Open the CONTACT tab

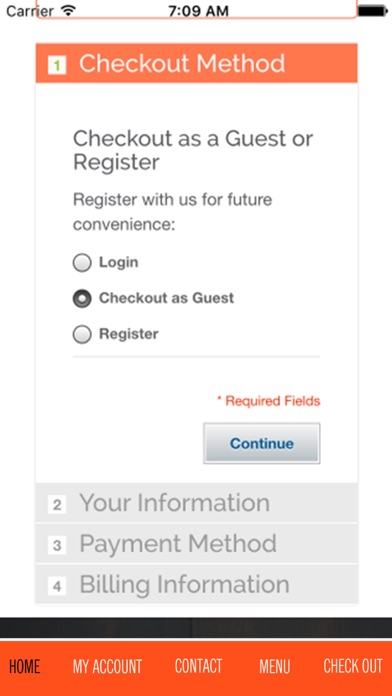tap(198, 666)
